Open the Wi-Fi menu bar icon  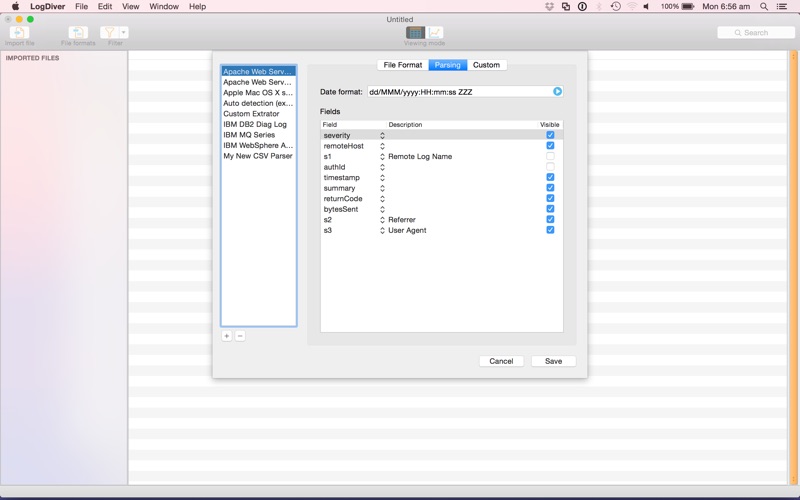point(632,7)
